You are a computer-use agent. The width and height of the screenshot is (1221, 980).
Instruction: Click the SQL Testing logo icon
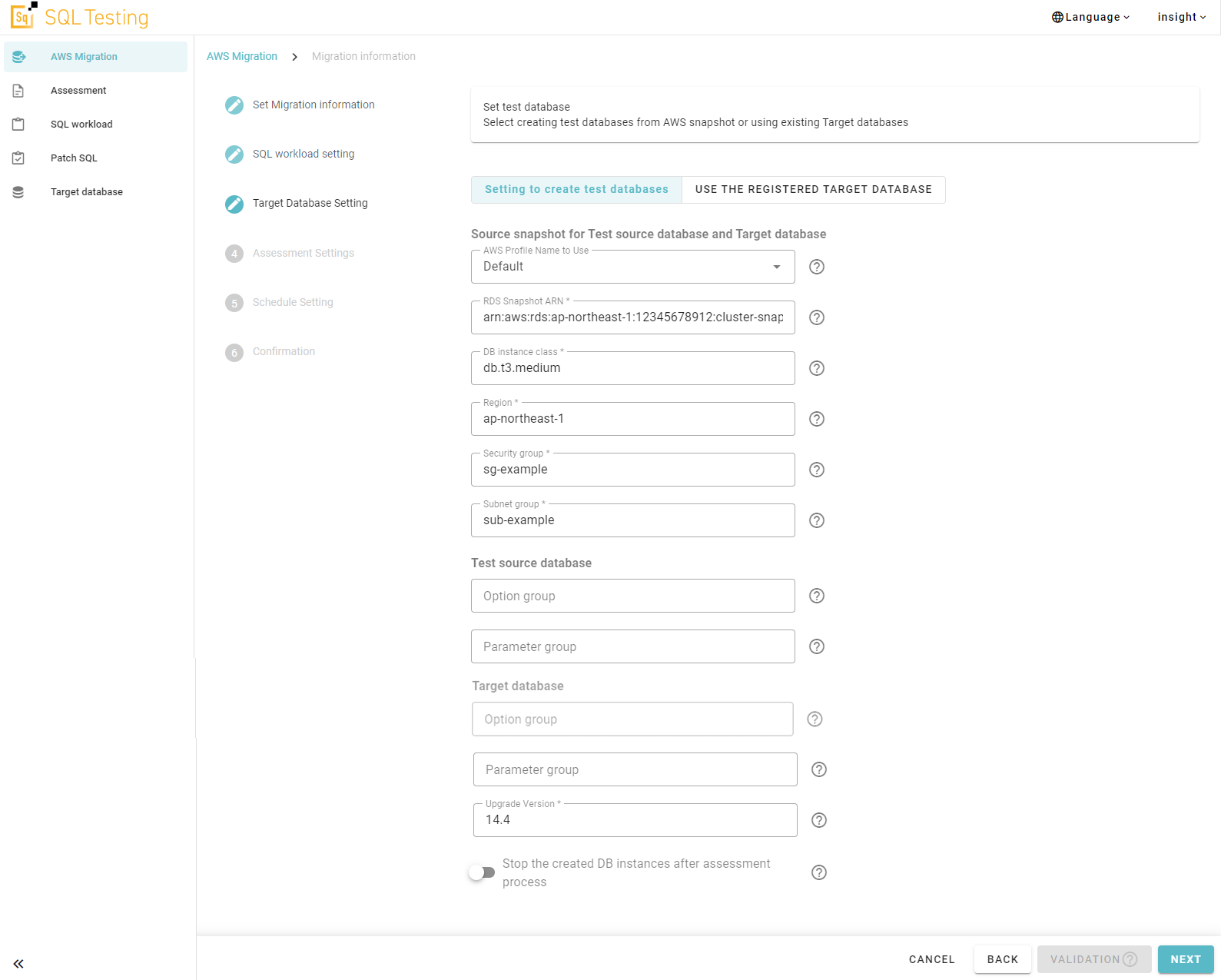click(x=23, y=15)
